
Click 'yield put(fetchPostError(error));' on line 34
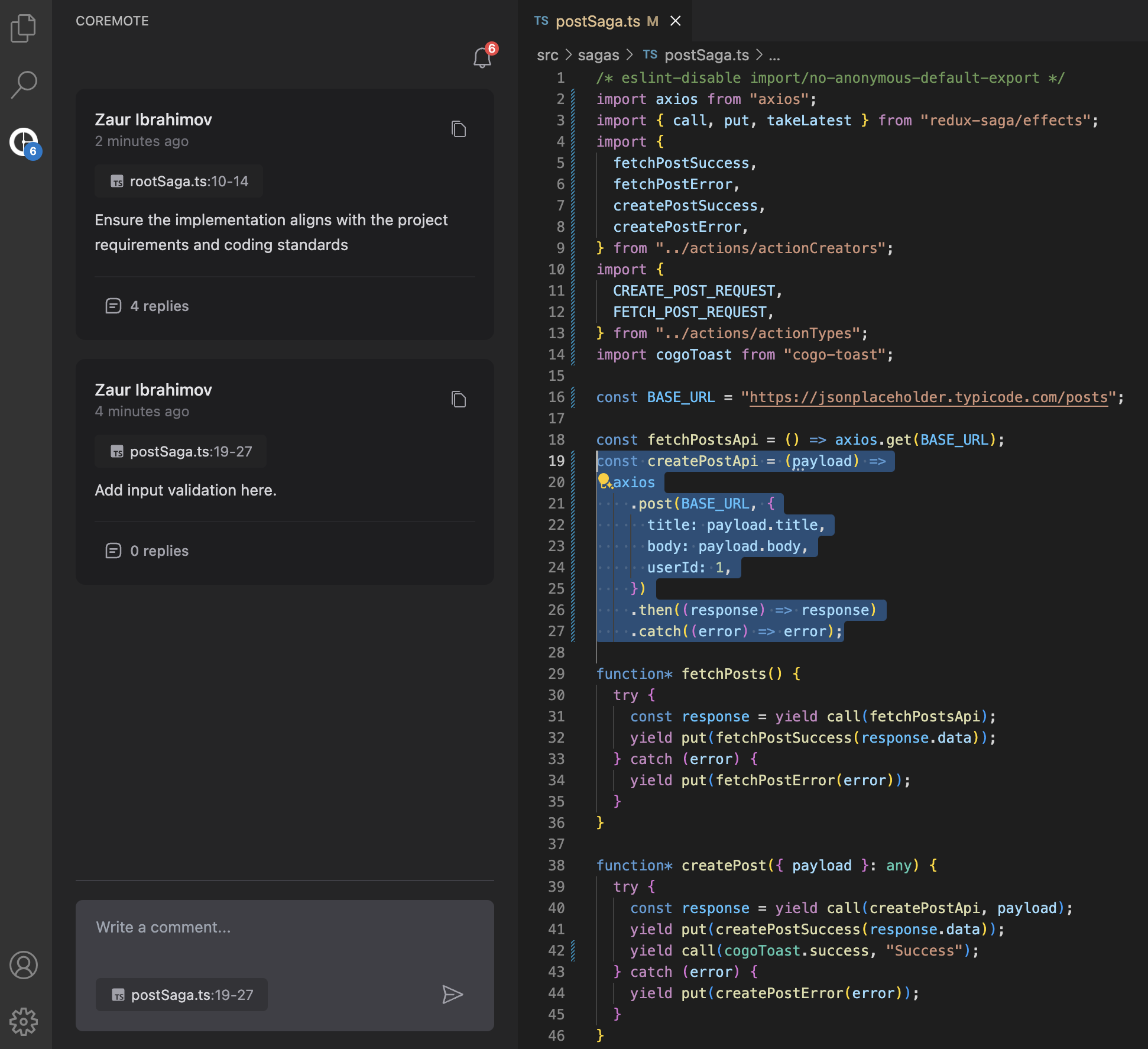(770, 781)
